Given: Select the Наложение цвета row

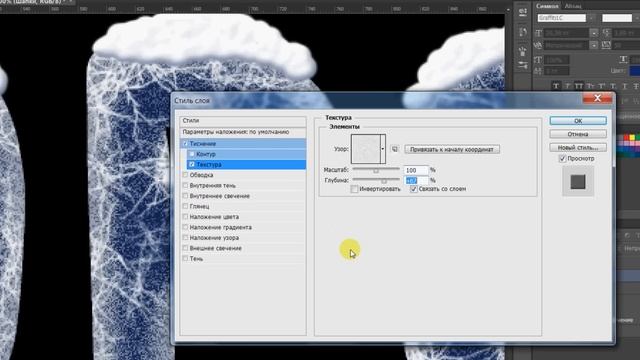Looking at the screenshot, I should tap(243, 217).
